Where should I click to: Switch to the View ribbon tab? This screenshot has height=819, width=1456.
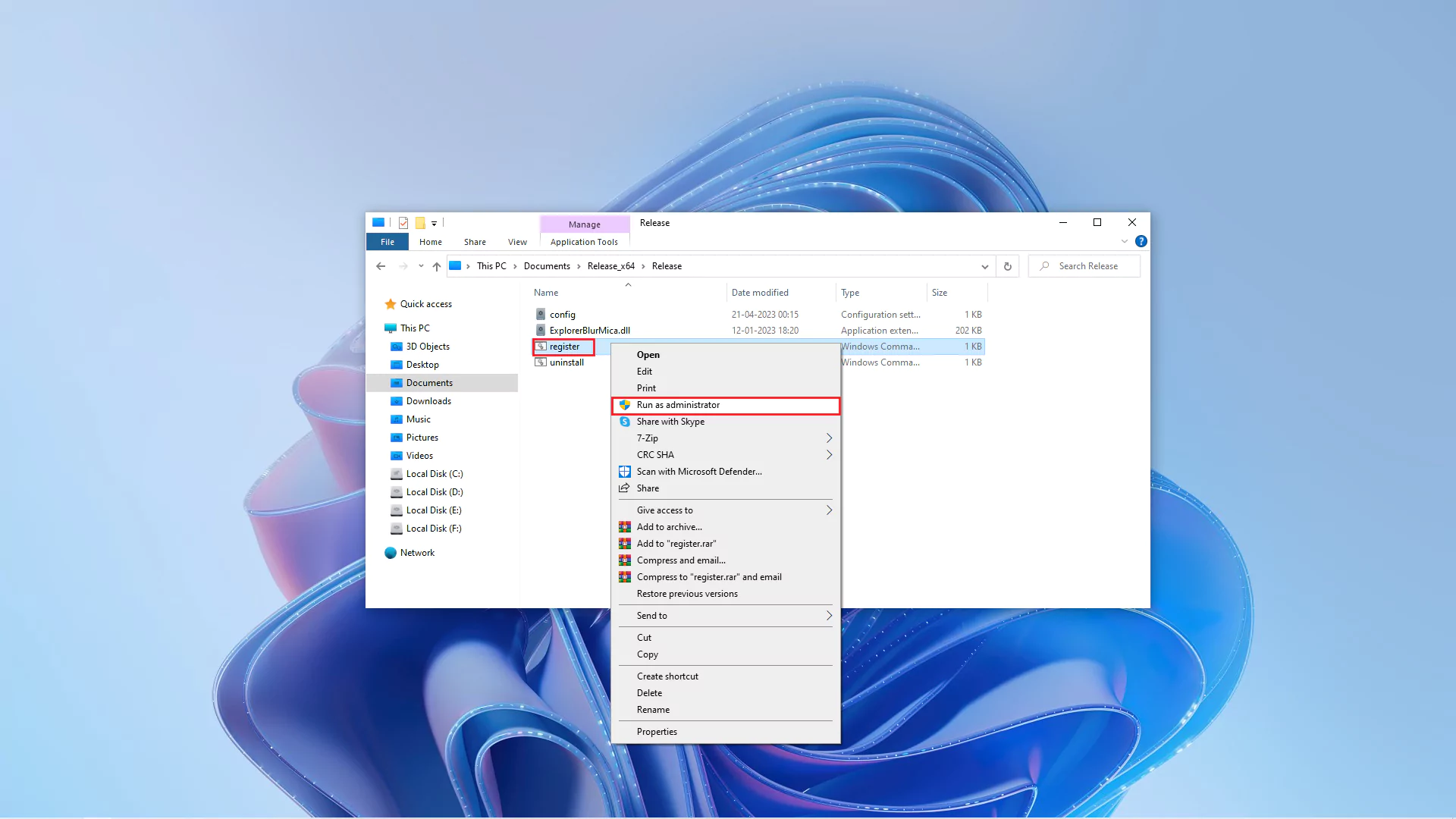tap(517, 242)
